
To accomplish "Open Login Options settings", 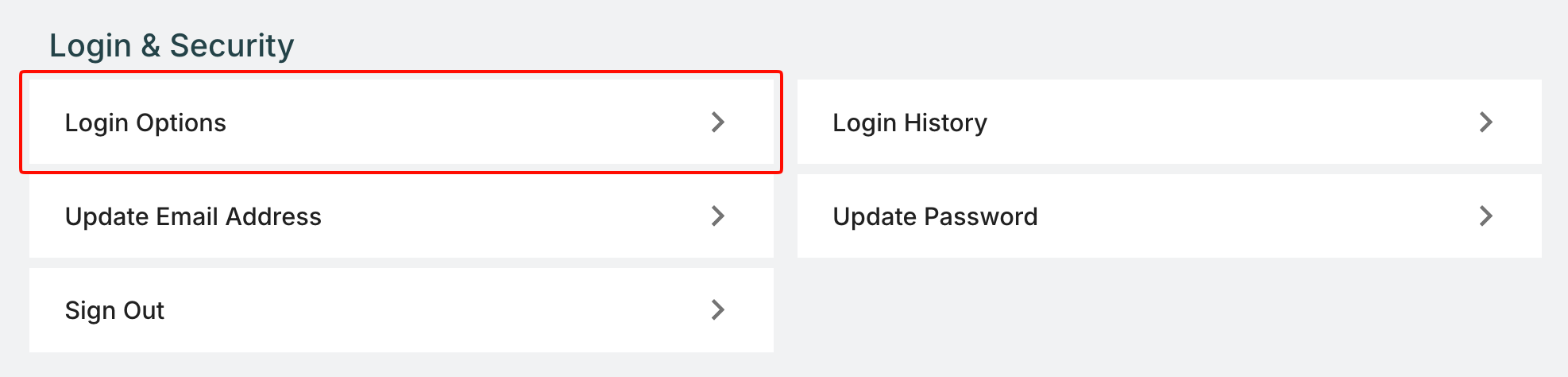I will click(145, 122).
